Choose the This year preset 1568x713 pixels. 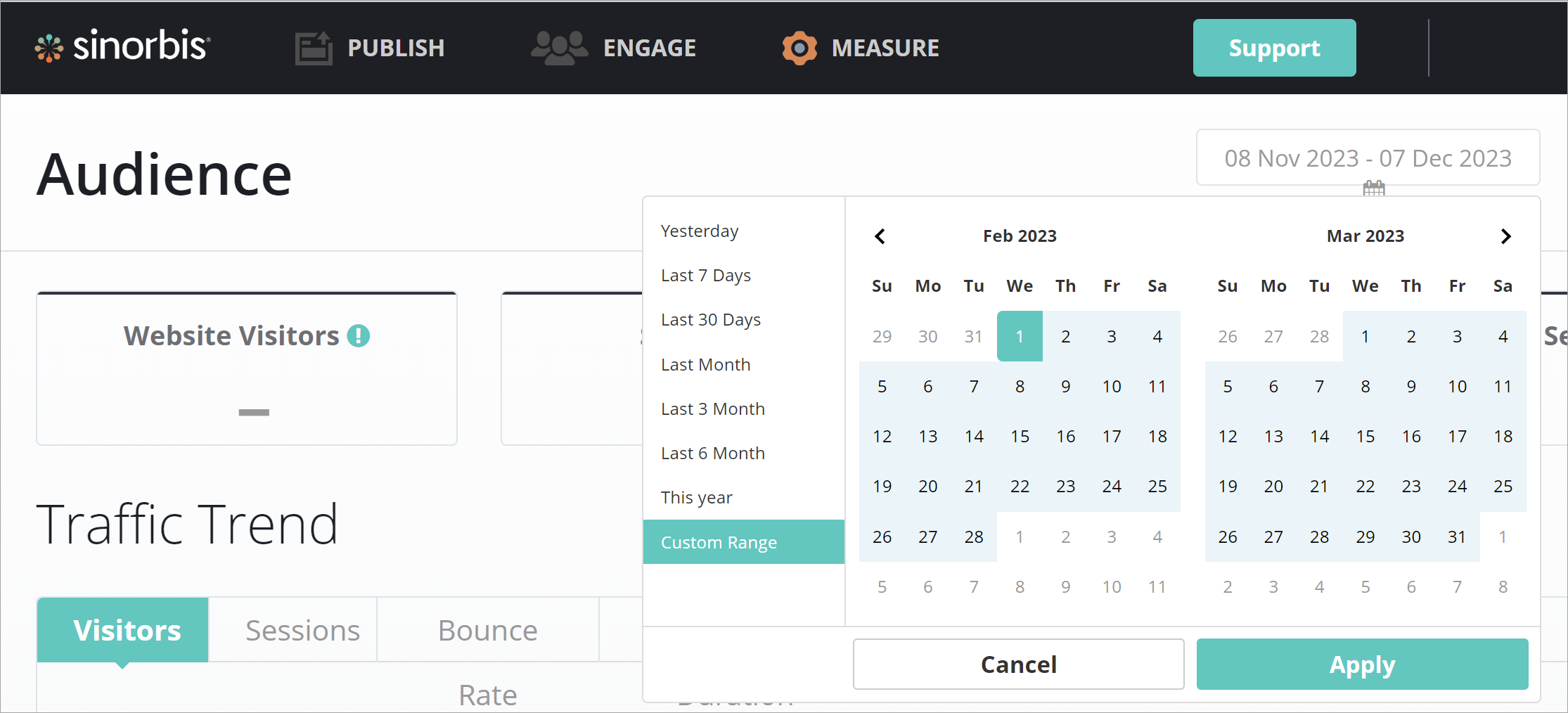(696, 498)
